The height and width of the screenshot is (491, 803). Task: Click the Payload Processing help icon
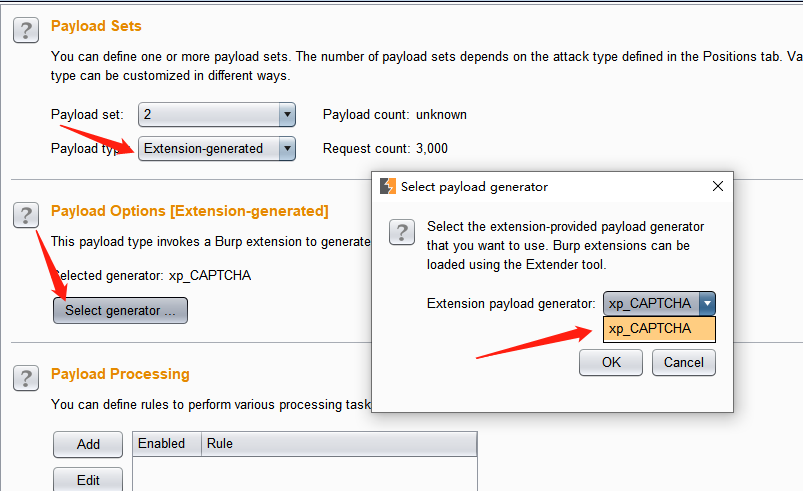pos(26,377)
